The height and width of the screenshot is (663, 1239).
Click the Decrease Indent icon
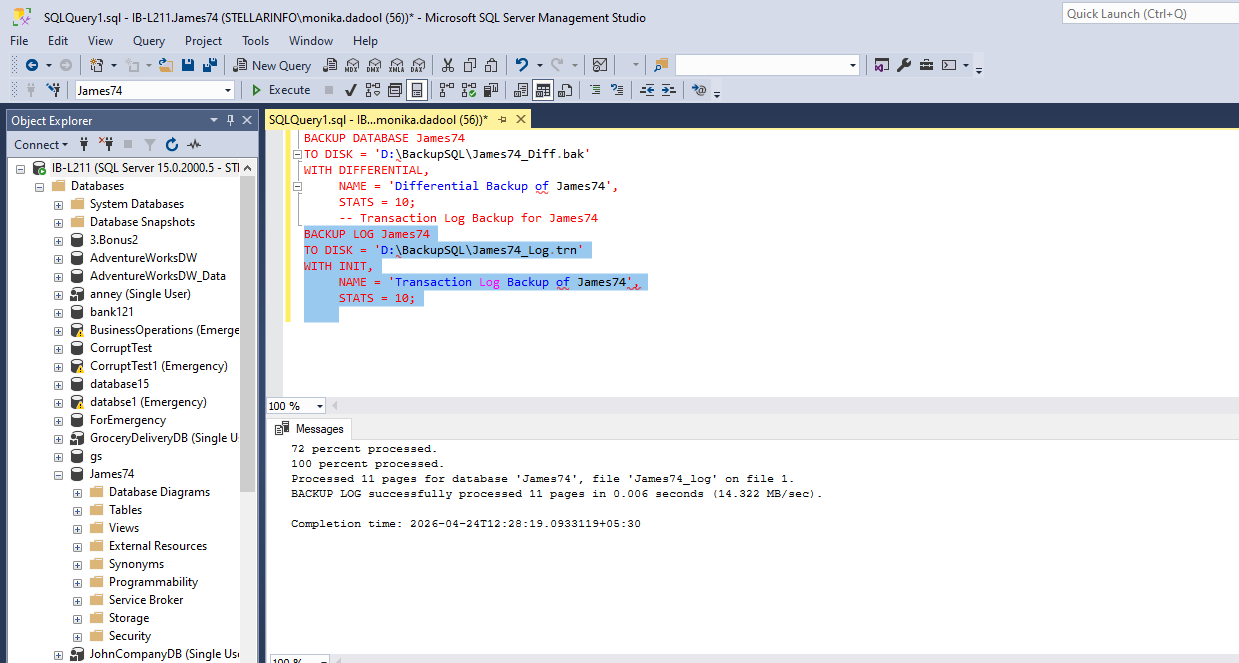pos(647,90)
